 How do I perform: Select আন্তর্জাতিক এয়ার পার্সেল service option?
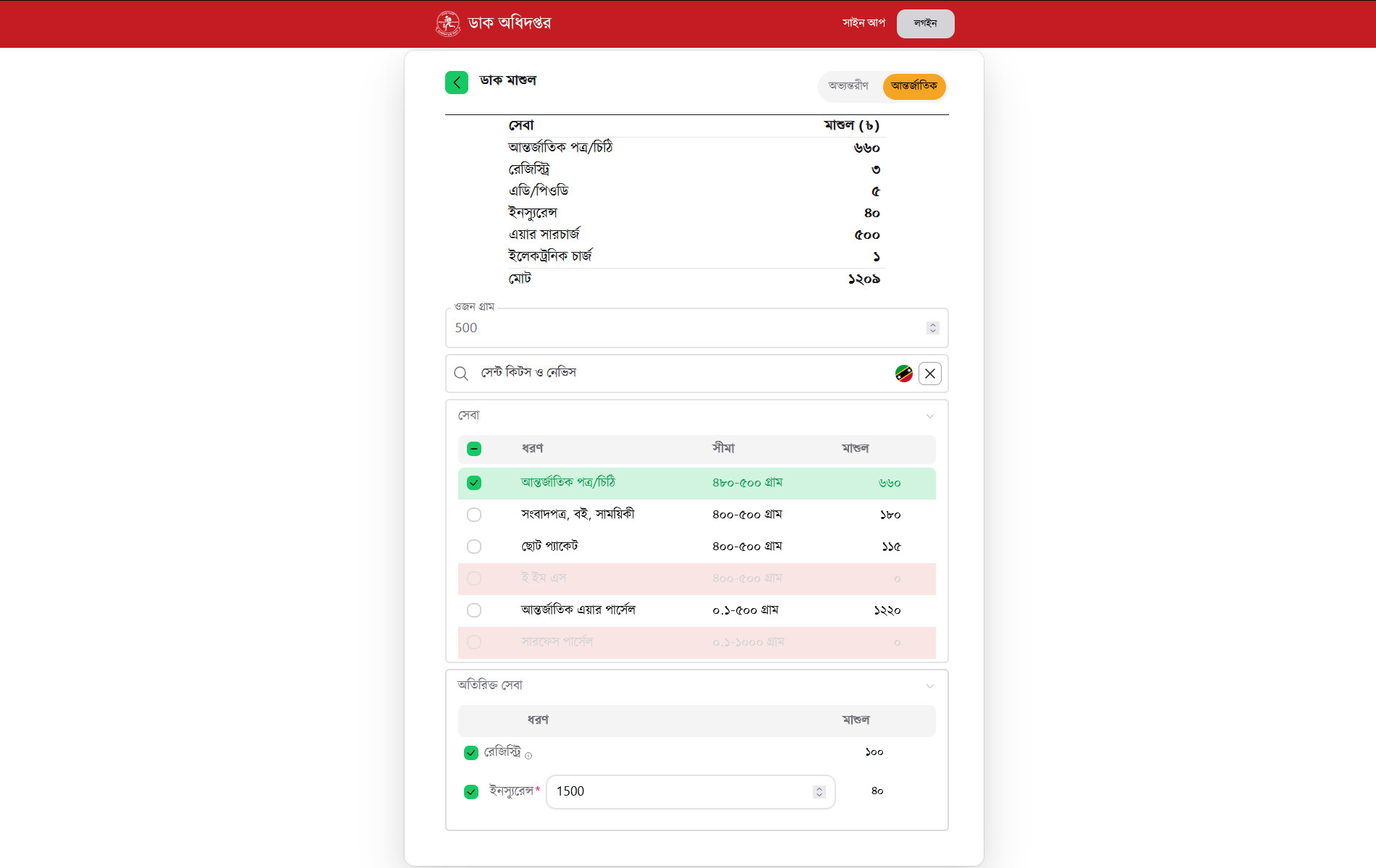pos(474,610)
